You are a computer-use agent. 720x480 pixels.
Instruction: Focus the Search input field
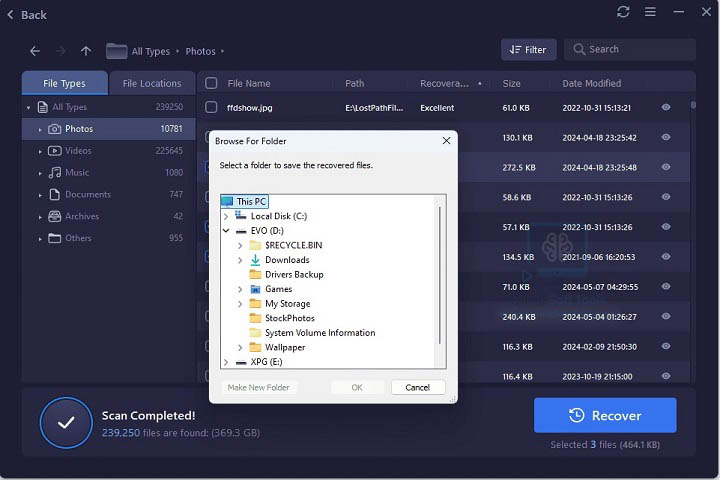coord(630,49)
